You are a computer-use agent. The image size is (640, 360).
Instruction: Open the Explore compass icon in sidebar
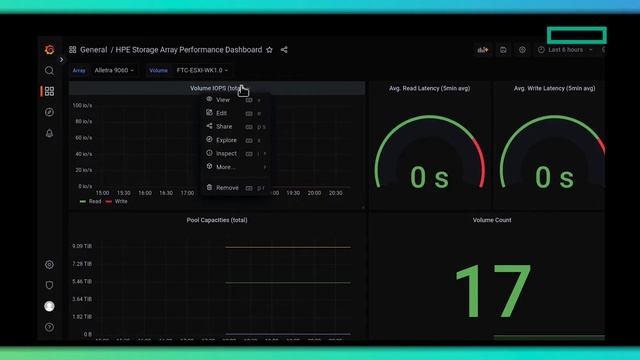(x=49, y=112)
